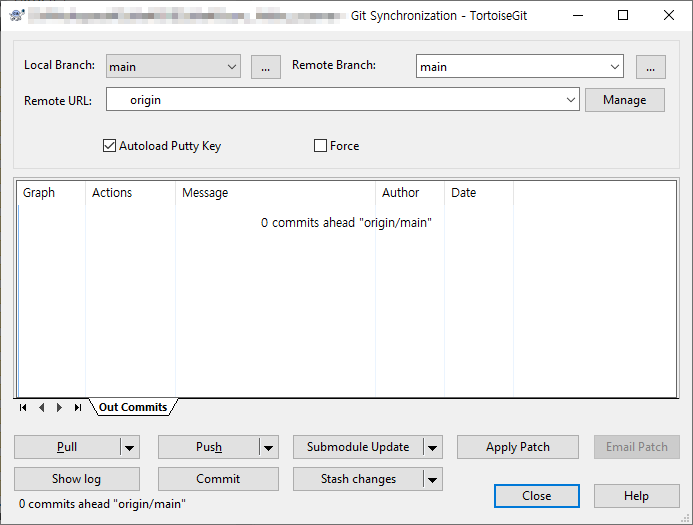This screenshot has width=693, height=525.
Task: Click the list text 0 commits ahead "origin/main"
Action: tap(346, 223)
